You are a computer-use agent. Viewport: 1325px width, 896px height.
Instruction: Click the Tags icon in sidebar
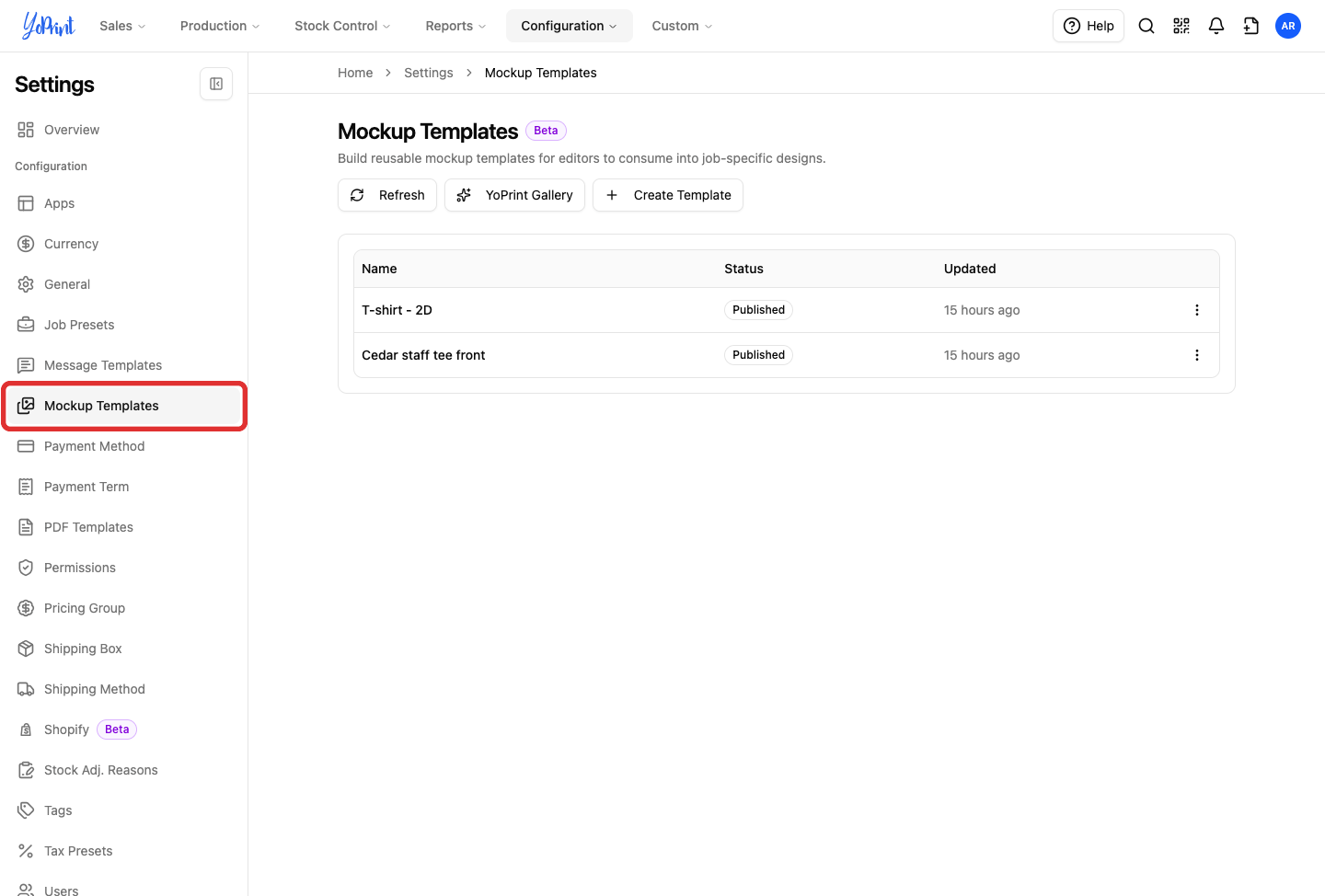(26, 810)
